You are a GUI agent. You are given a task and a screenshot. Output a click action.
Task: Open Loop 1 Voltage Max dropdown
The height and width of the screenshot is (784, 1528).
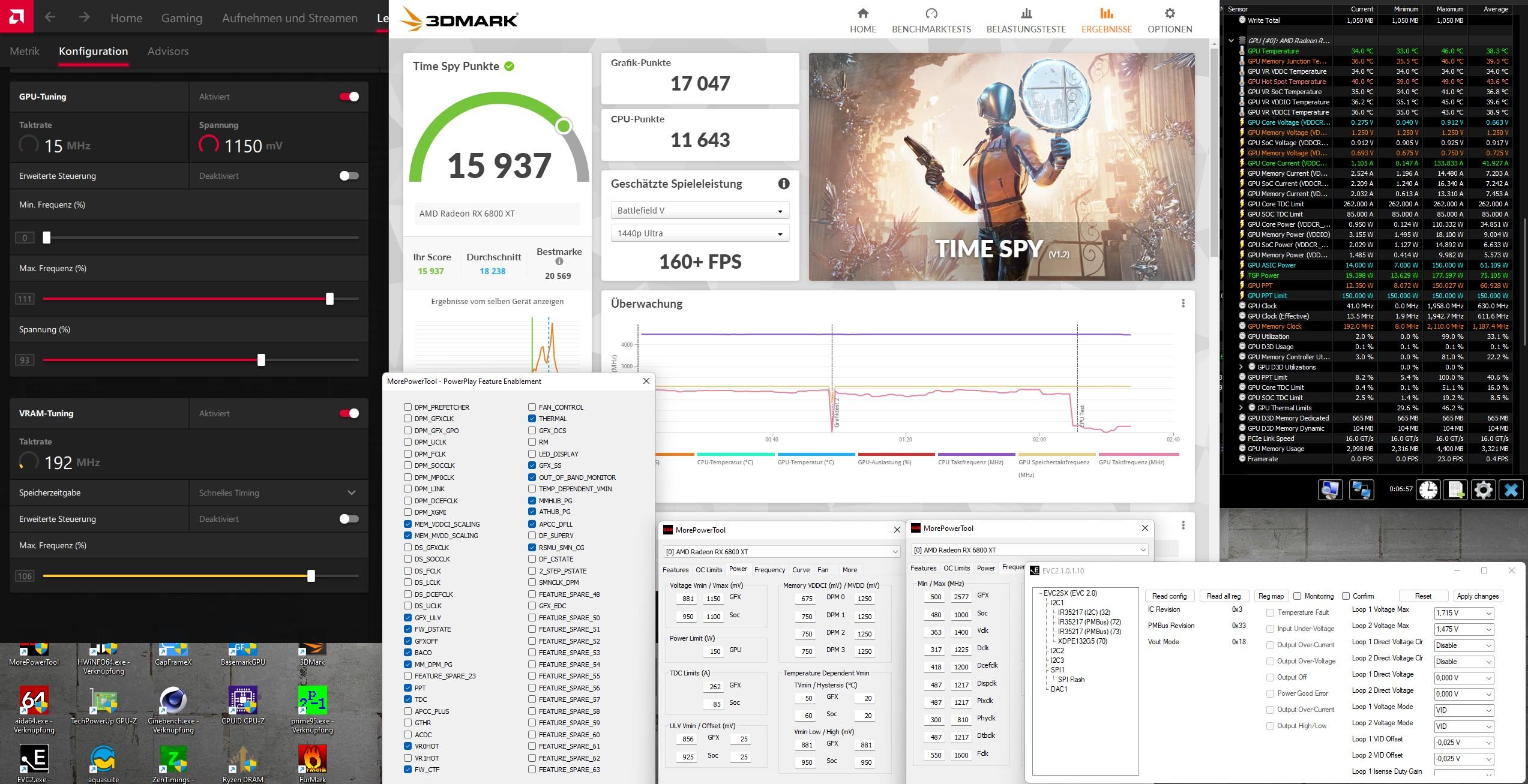click(x=1464, y=613)
